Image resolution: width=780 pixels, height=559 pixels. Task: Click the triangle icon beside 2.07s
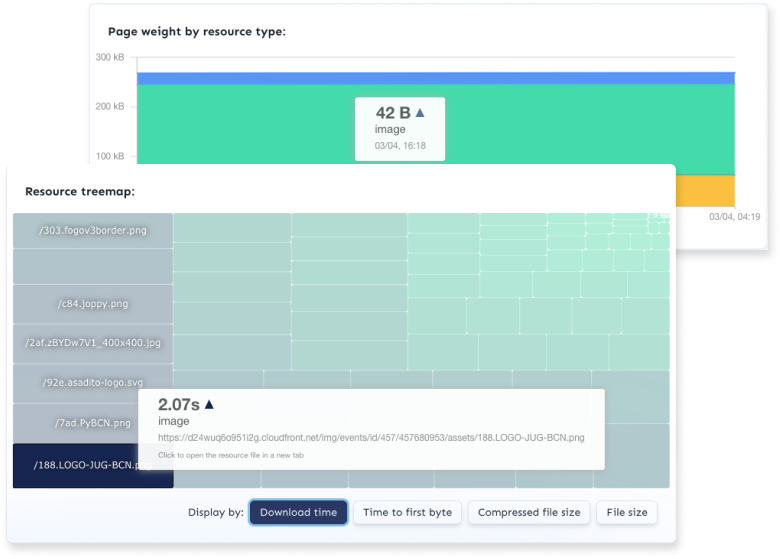coord(210,405)
